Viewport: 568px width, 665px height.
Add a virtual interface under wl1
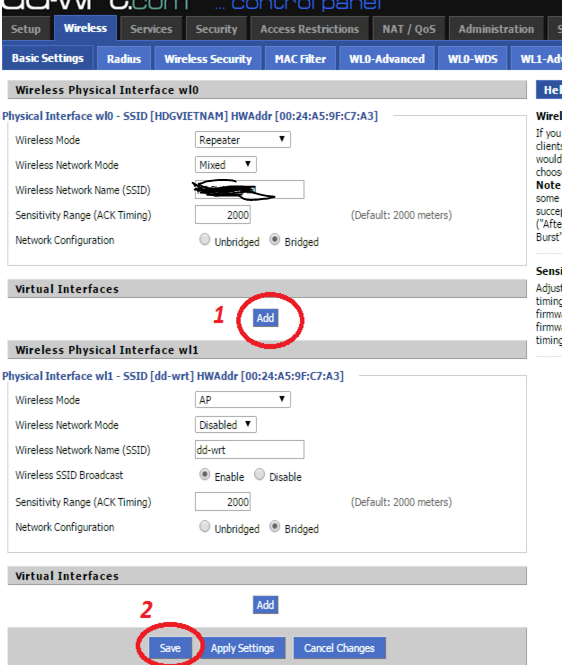pyautogui.click(x=266, y=605)
